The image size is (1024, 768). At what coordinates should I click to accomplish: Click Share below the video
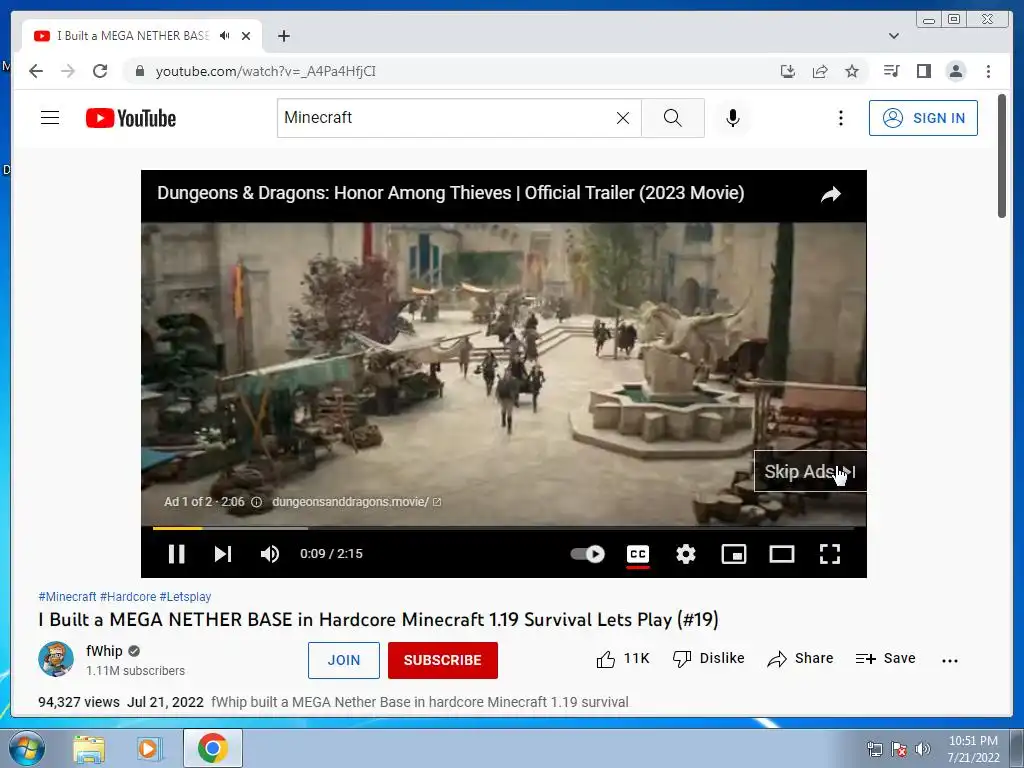click(x=800, y=658)
